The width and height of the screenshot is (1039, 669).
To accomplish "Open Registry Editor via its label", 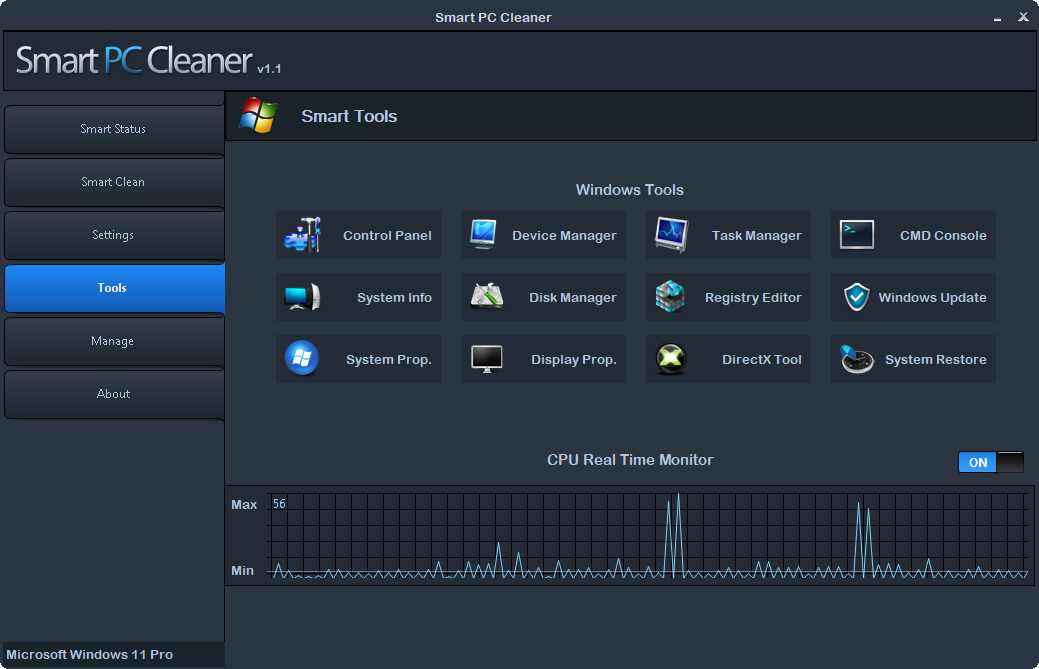I will click(753, 297).
